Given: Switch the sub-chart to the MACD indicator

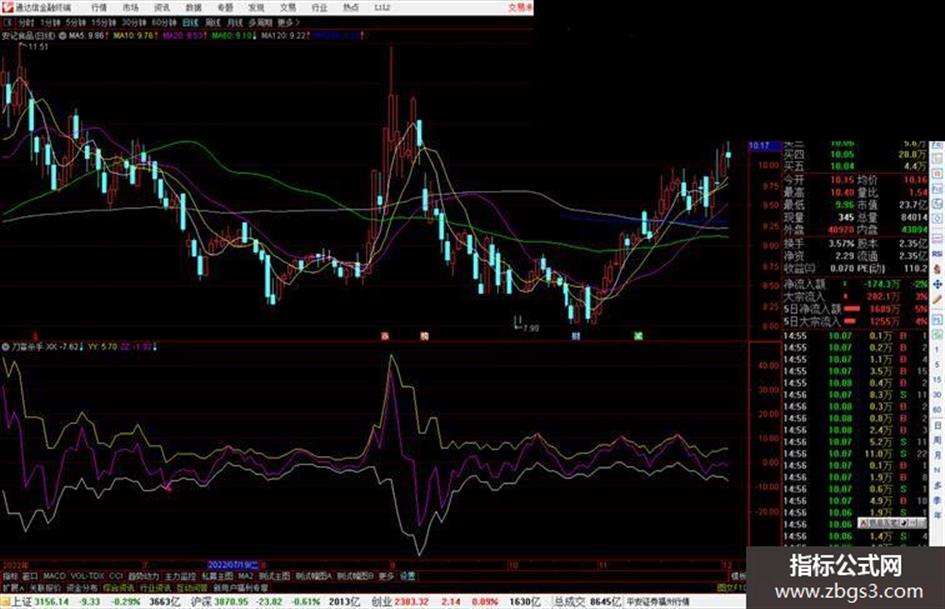Looking at the screenshot, I should (x=54, y=576).
